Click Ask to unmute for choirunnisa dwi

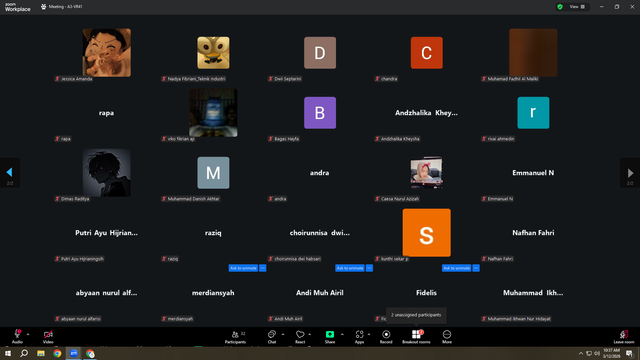[350, 268]
